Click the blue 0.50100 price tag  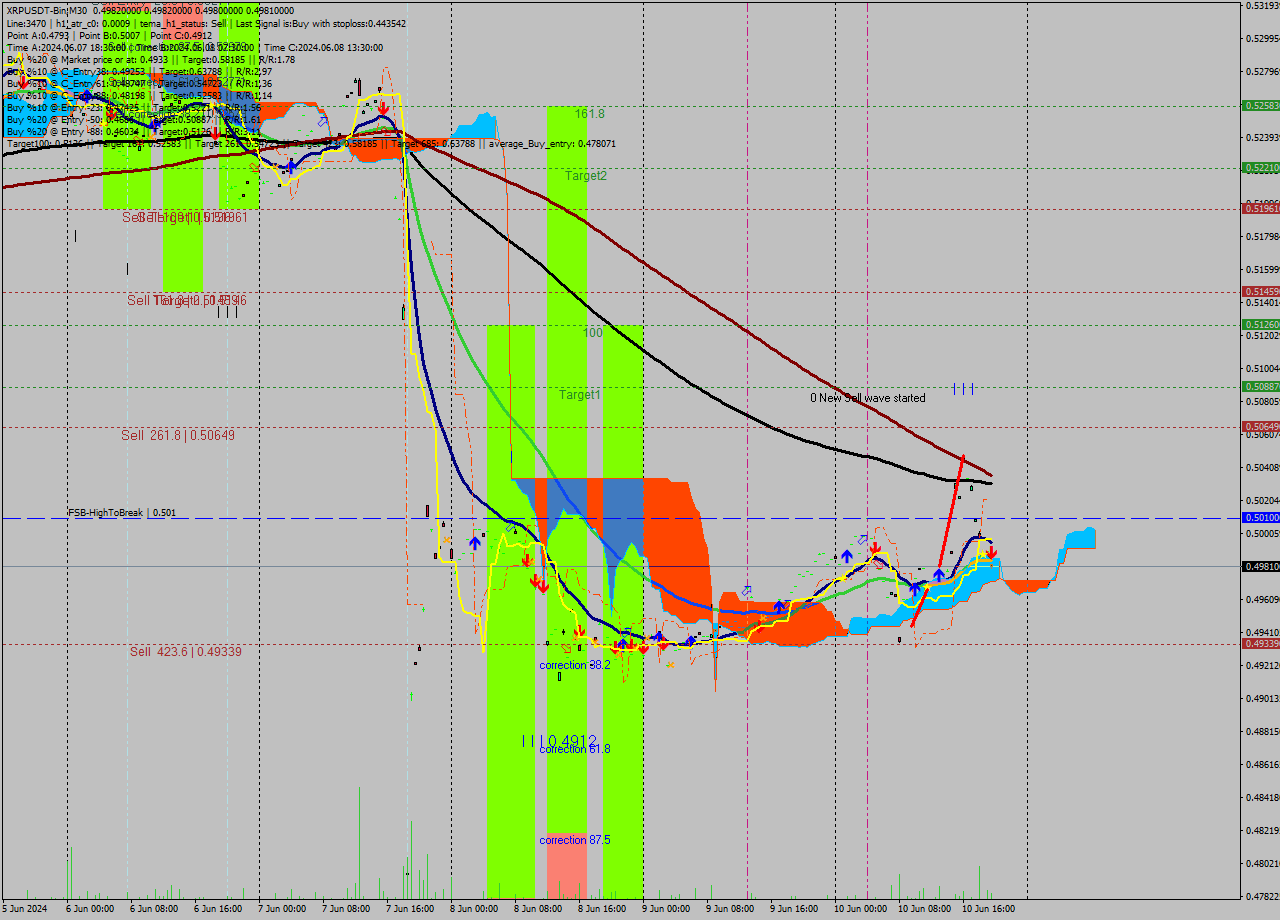(x=1260, y=517)
